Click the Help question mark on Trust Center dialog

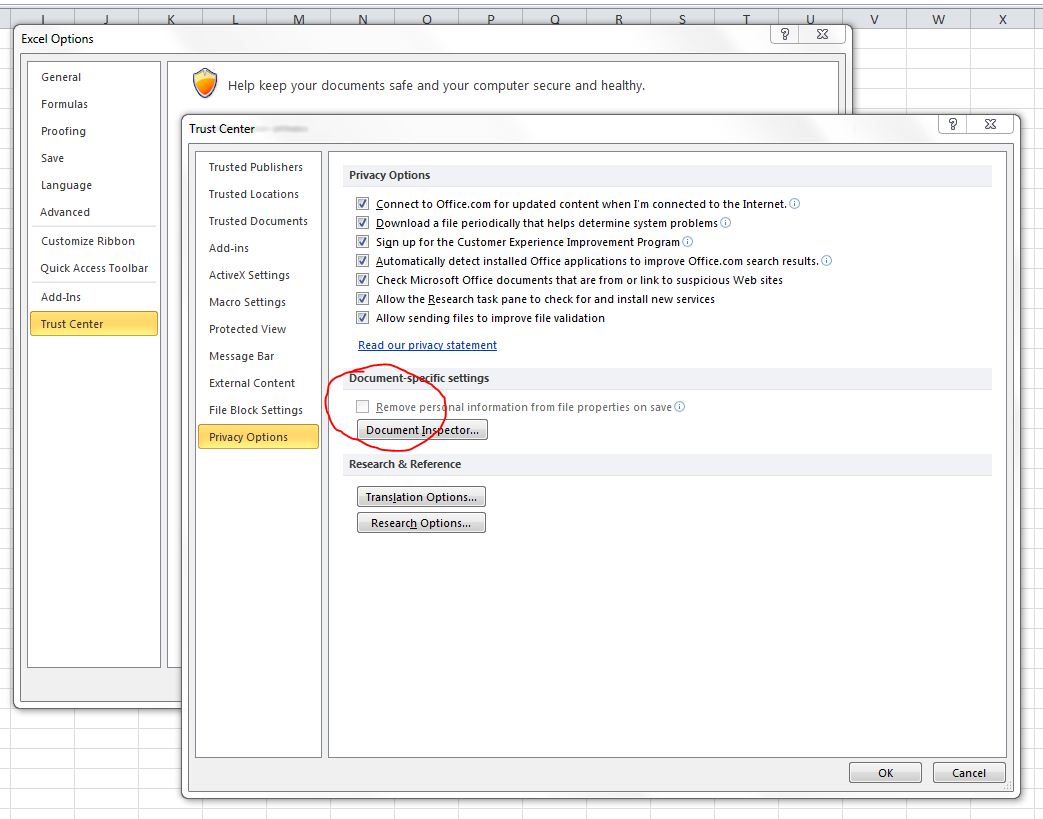(x=951, y=124)
